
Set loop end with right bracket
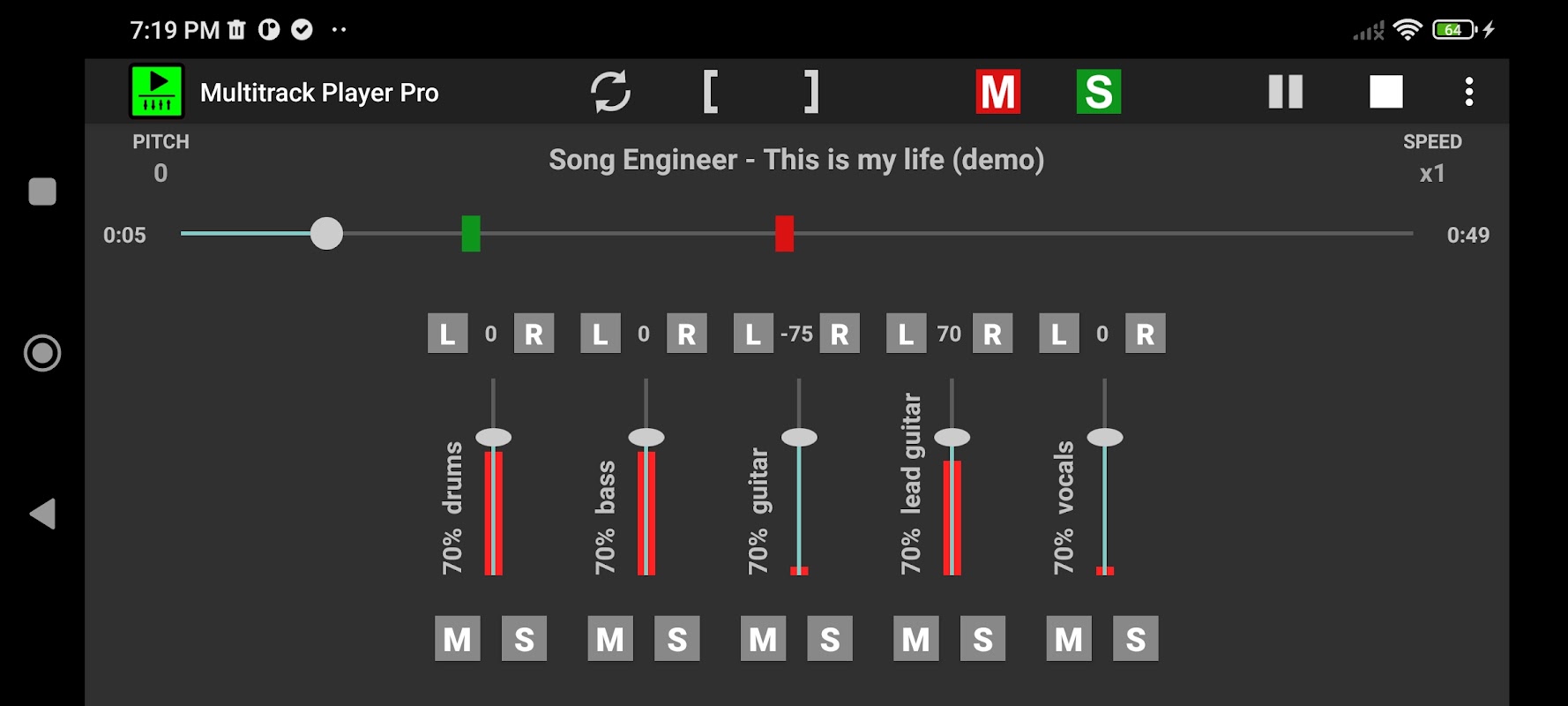coord(811,92)
